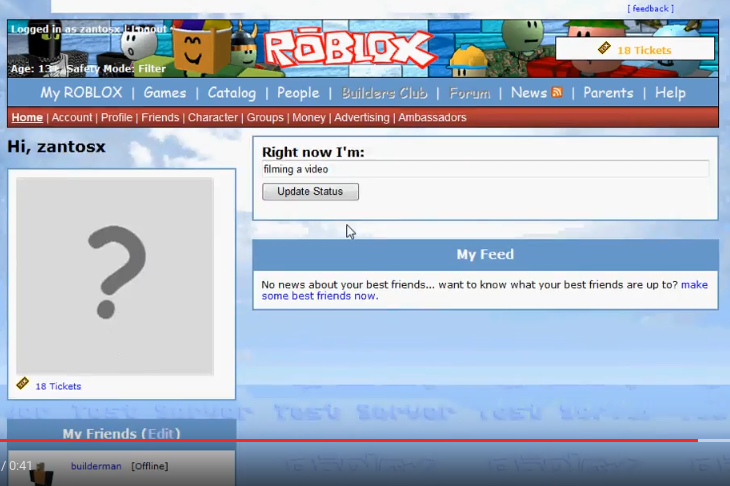Viewport: 730px width, 486px height.
Task: Click Edit in My Friends header
Action: (x=161, y=433)
